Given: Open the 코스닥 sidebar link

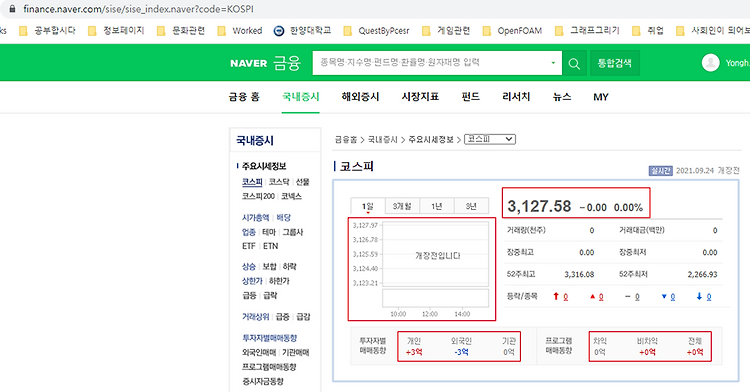Looking at the screenshot, I should 279,182.
